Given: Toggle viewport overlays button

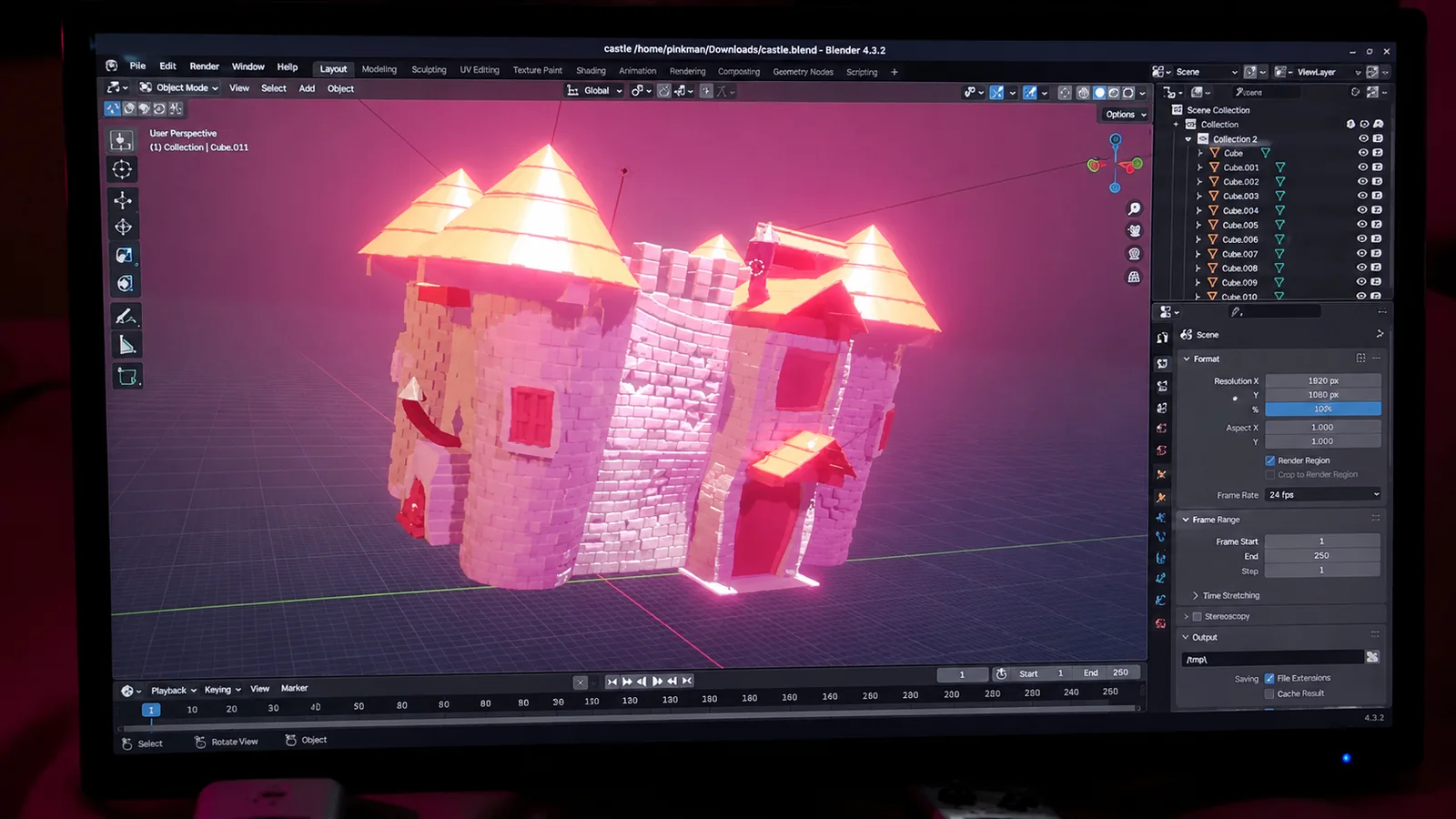Looking at the screenshot, I should 1030,92.
